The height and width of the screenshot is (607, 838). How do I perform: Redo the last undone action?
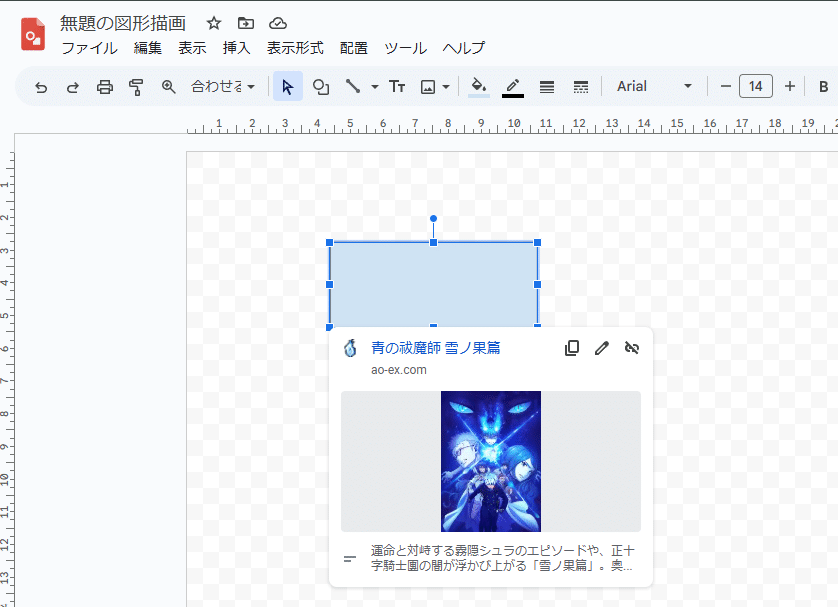pyautogui.click(x=73, y=87)
